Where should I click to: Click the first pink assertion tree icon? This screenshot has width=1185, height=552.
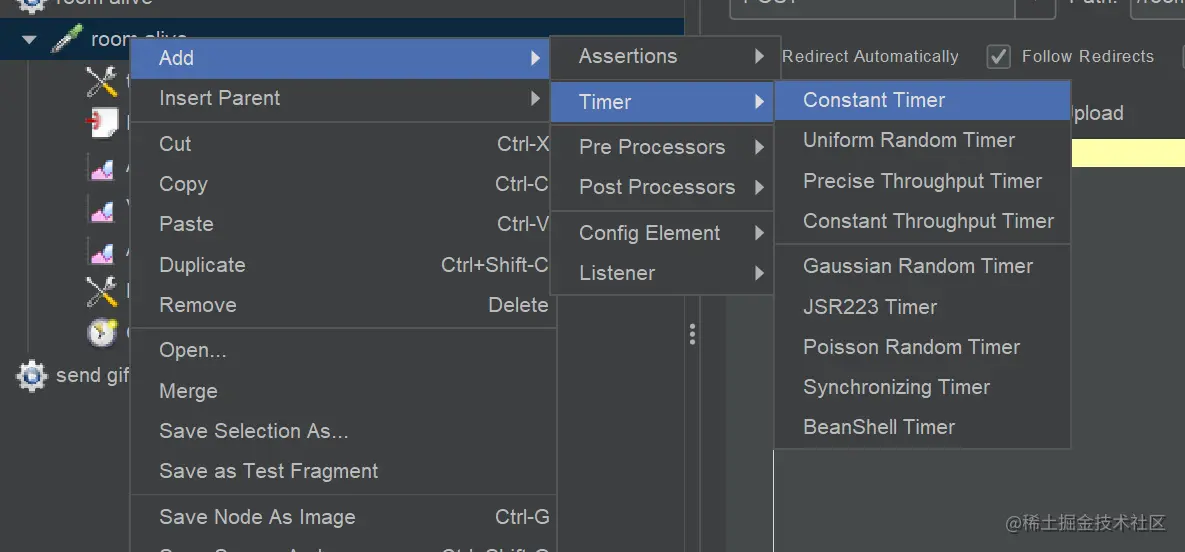coord(102,168)
